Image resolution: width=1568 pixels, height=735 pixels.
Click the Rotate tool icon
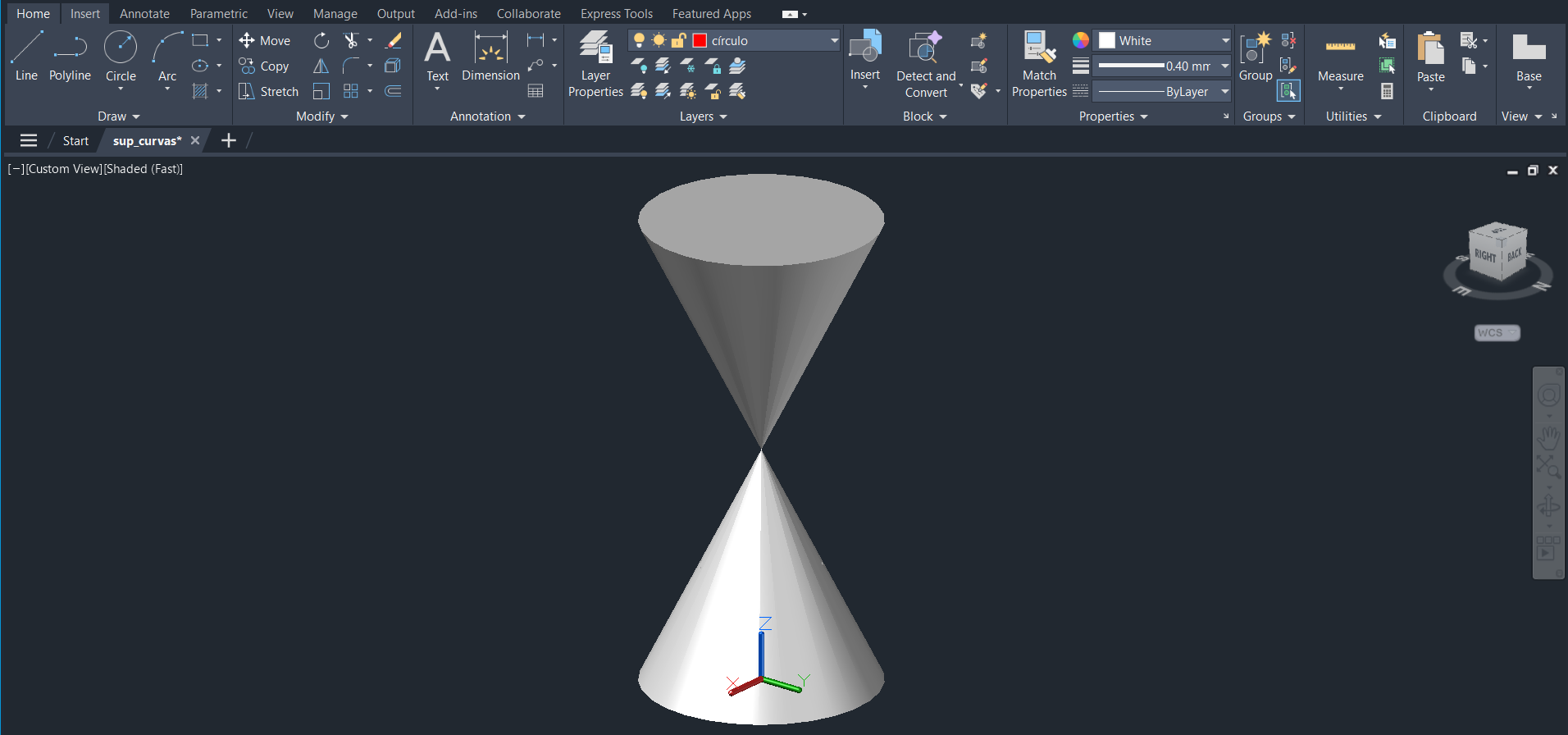tap(321, 40)
